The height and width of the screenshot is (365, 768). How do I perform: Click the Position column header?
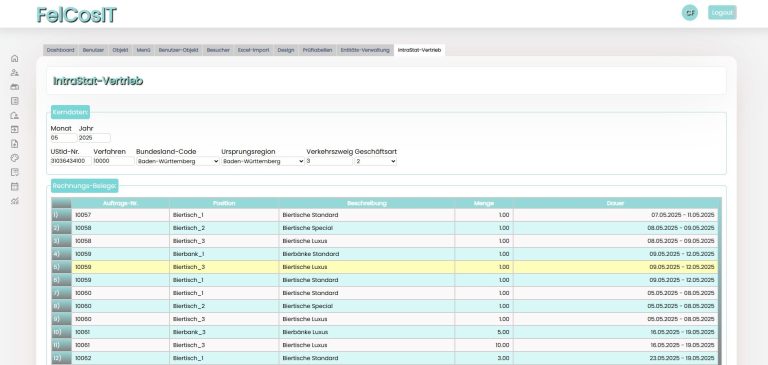coord(224,203)
